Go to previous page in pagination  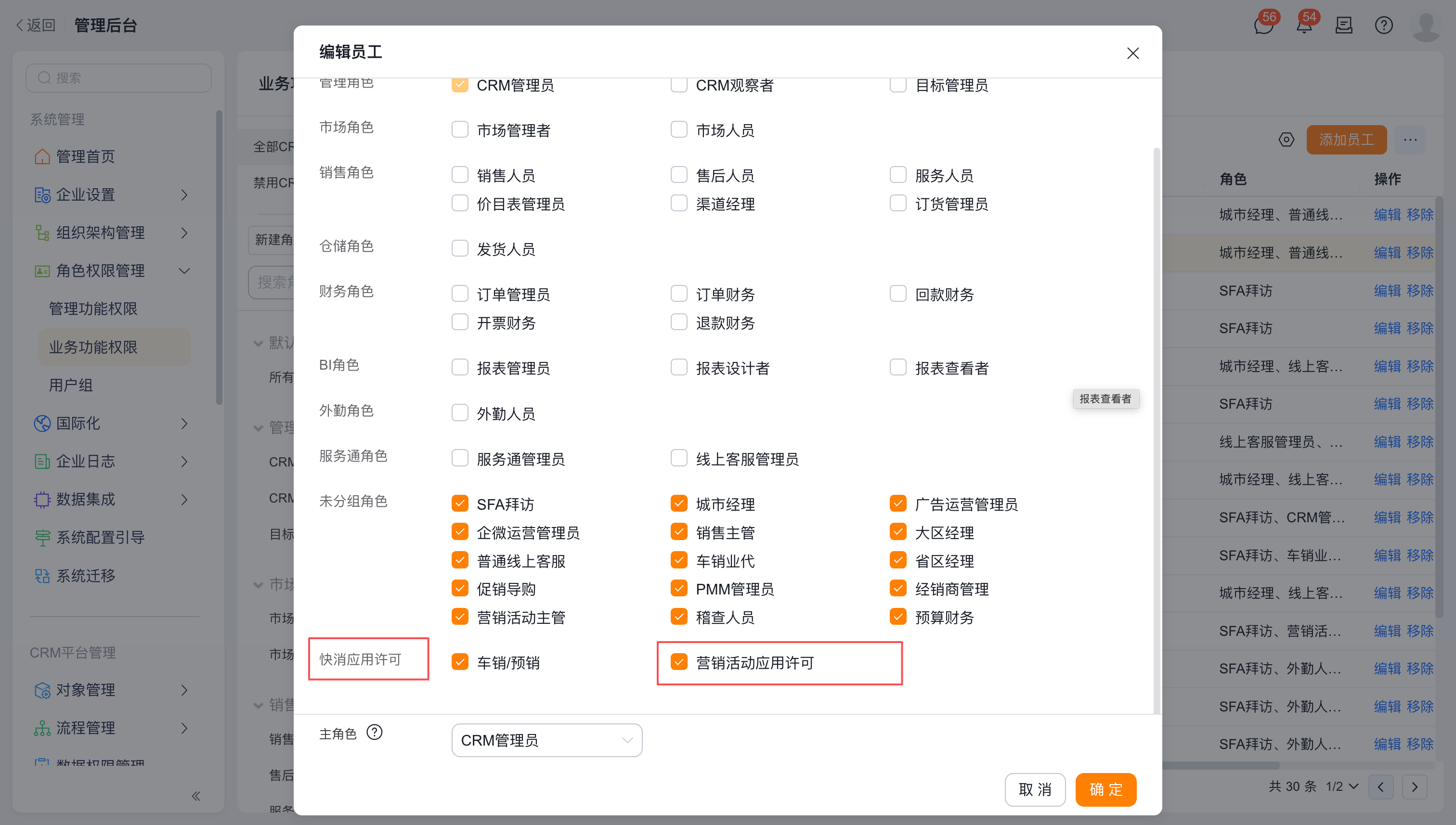(1380, 786)
